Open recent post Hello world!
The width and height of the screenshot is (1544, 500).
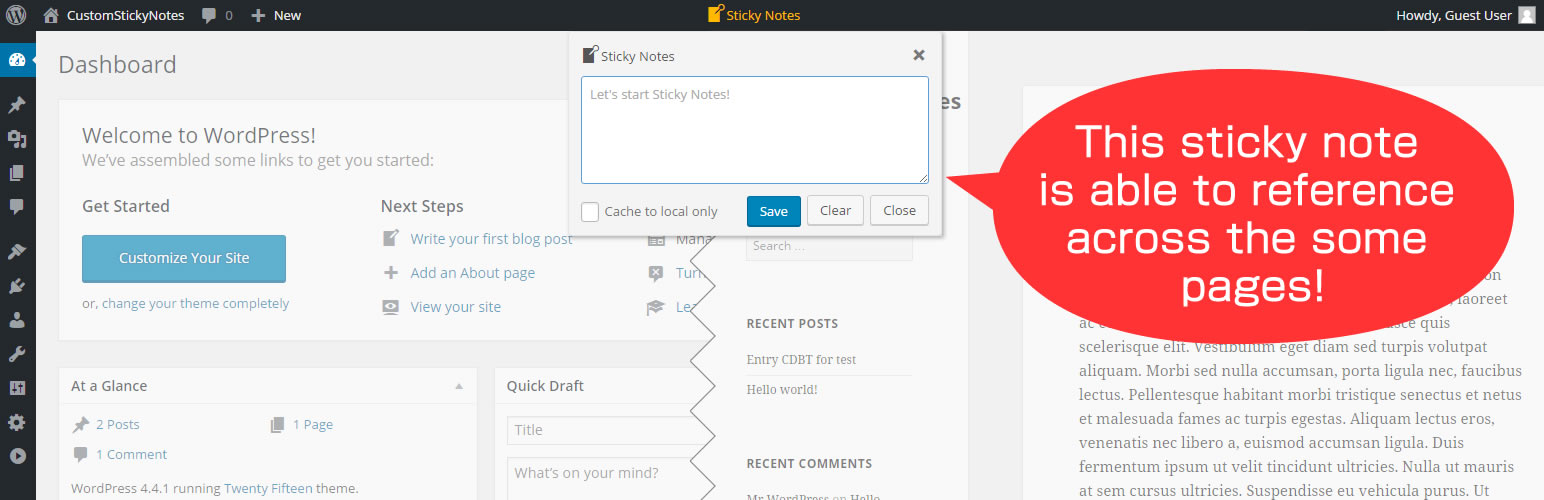[x=782, y=390]
